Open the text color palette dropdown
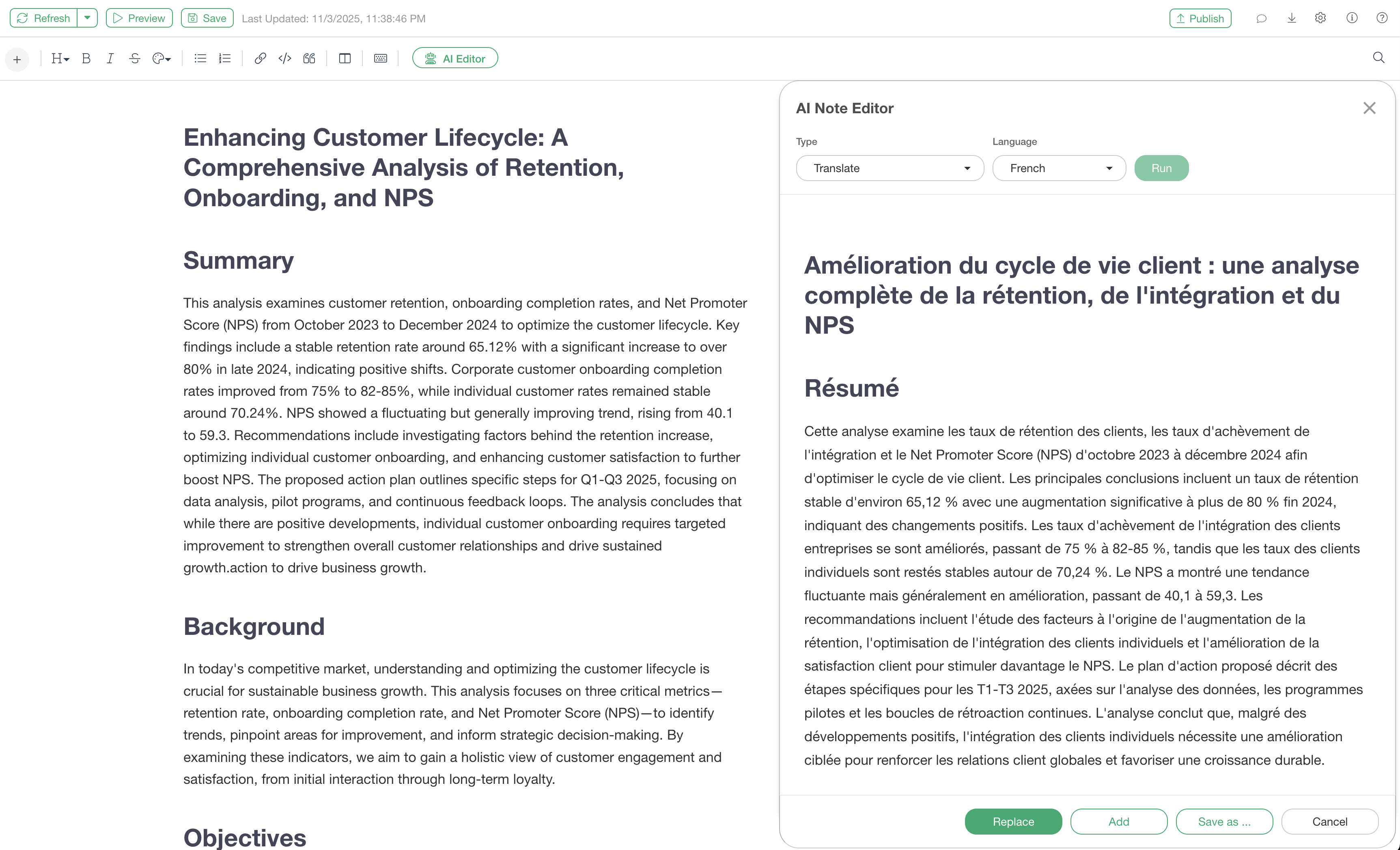 click(x=162, y=58)
